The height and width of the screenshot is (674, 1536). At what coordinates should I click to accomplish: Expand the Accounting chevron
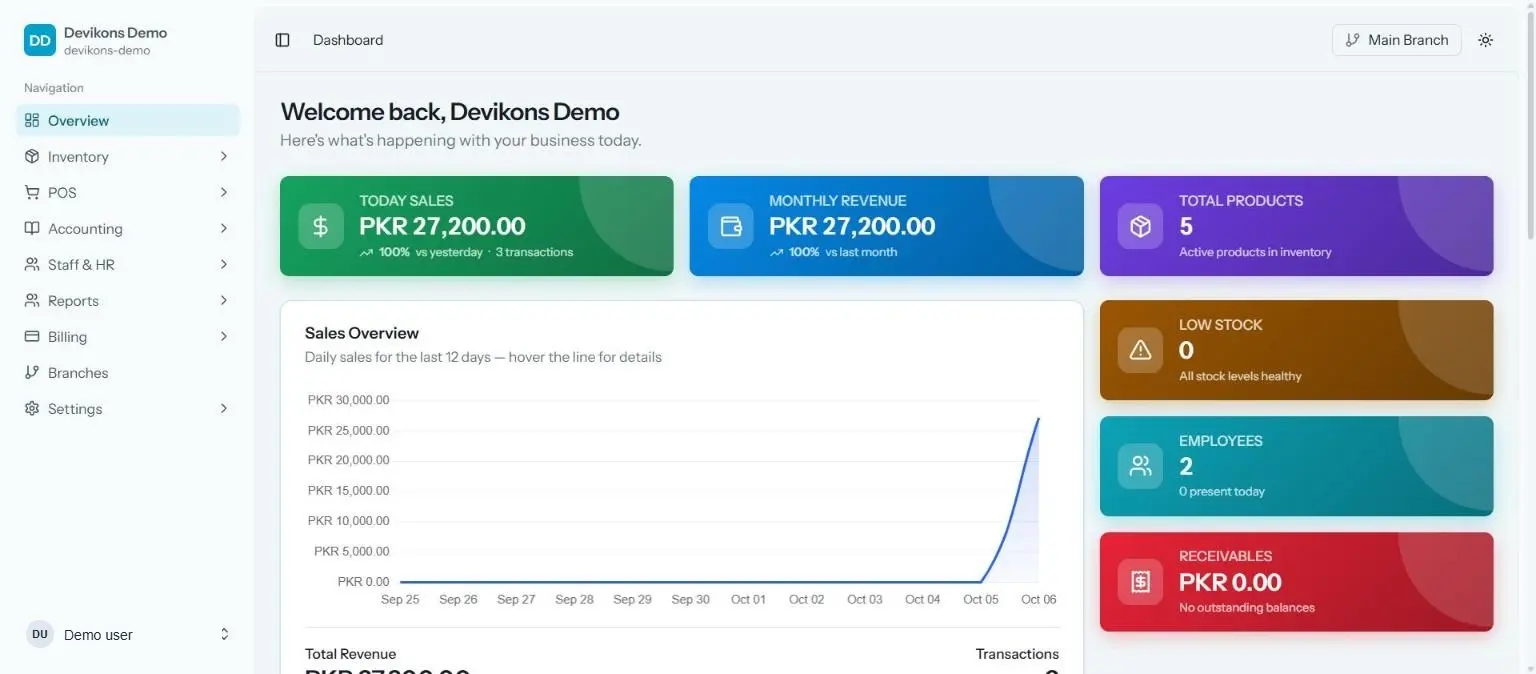click(224, 228)
